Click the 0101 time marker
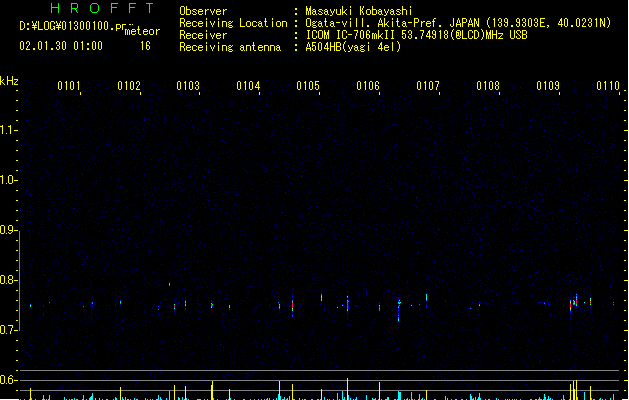The image size is (629, 400). pyautogui.click(x=69, y=86)
